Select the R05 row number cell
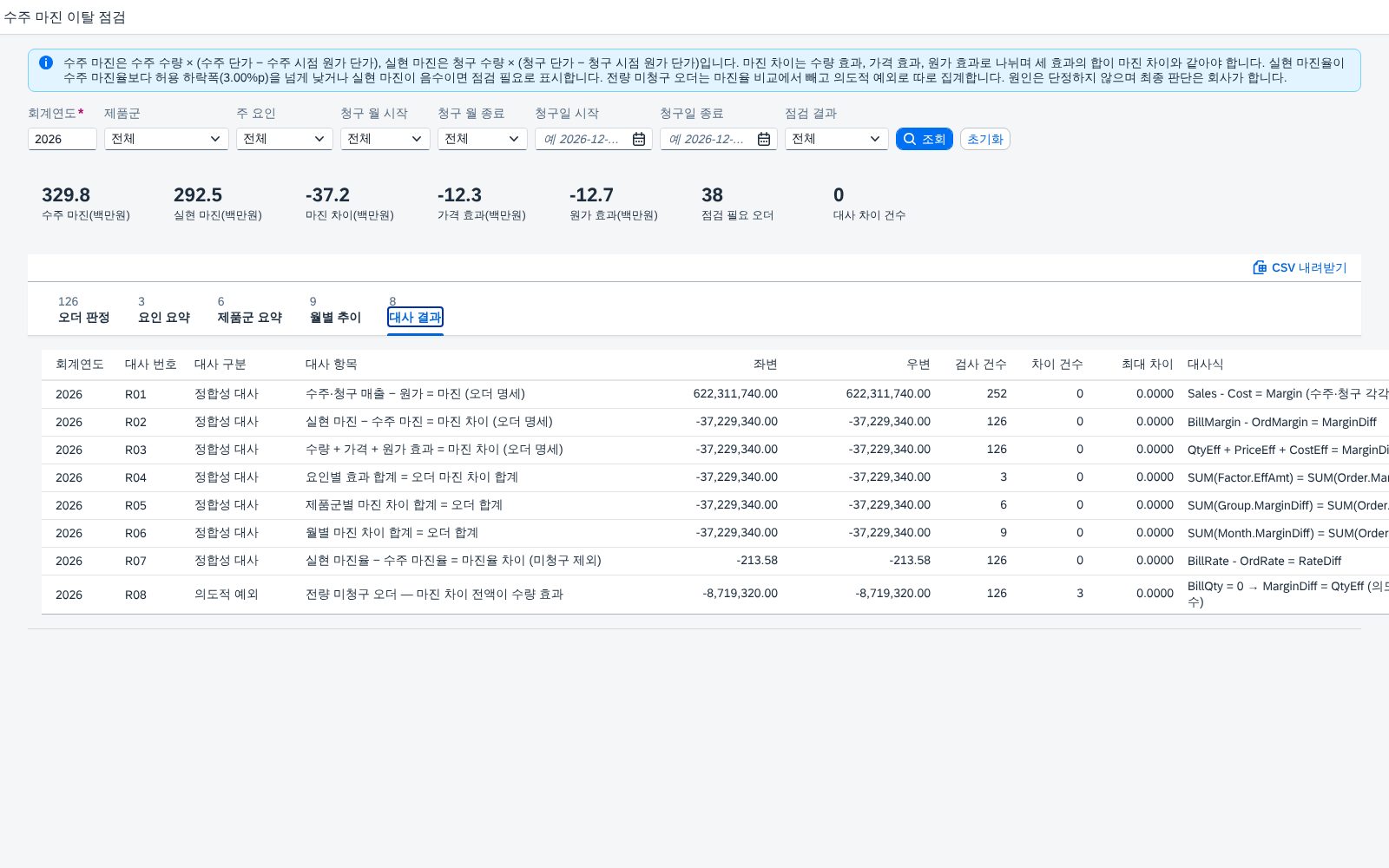Screen dimensions: 1389x868 (135, 505)
